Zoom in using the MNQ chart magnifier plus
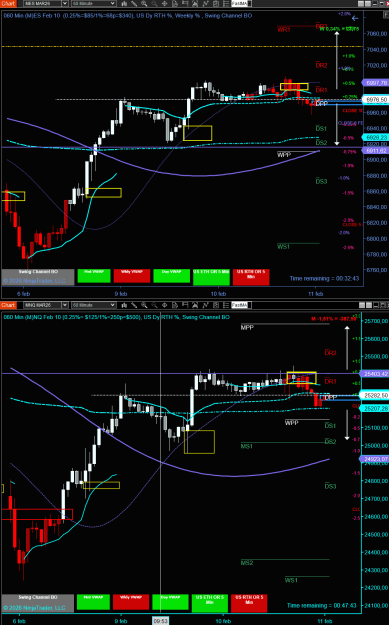Image resolution: width=389 pixels, height=625 pixels. click(x=144, y=305)
